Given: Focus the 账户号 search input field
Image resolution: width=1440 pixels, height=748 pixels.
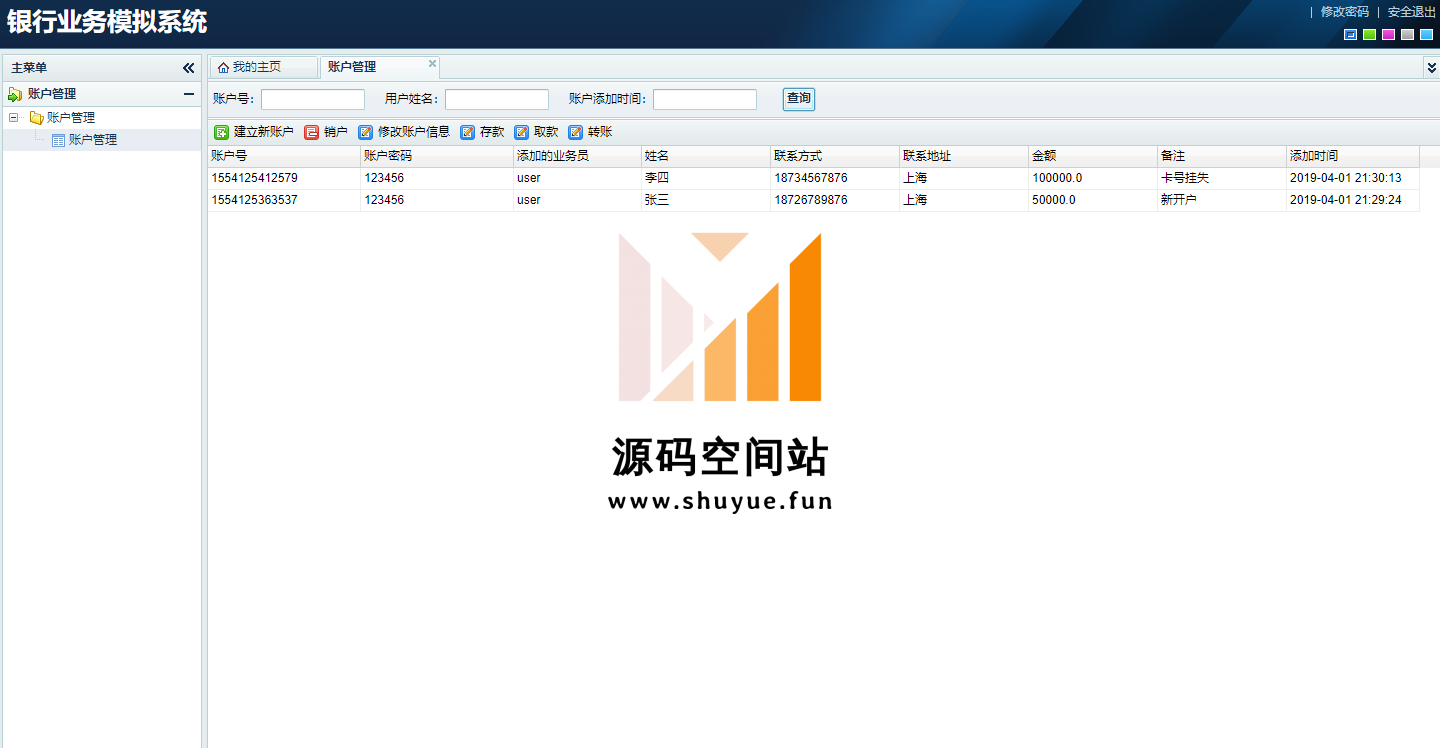Looking at the screenshot, I should coord(313,99).
